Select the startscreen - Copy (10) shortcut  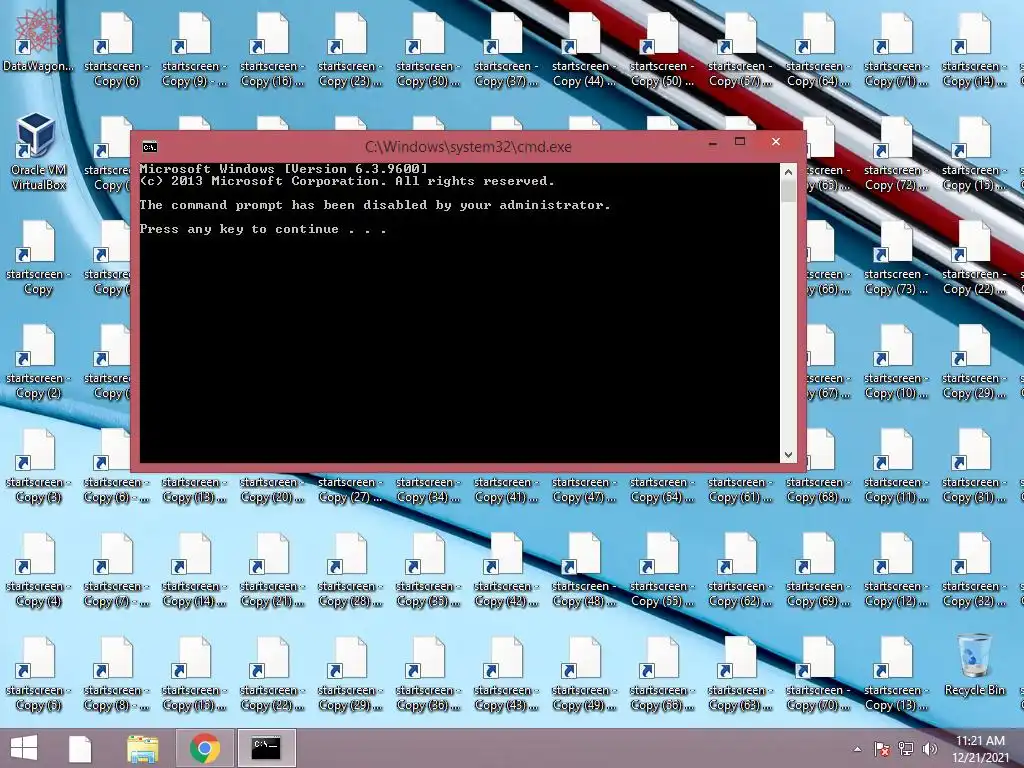point(896,360)
